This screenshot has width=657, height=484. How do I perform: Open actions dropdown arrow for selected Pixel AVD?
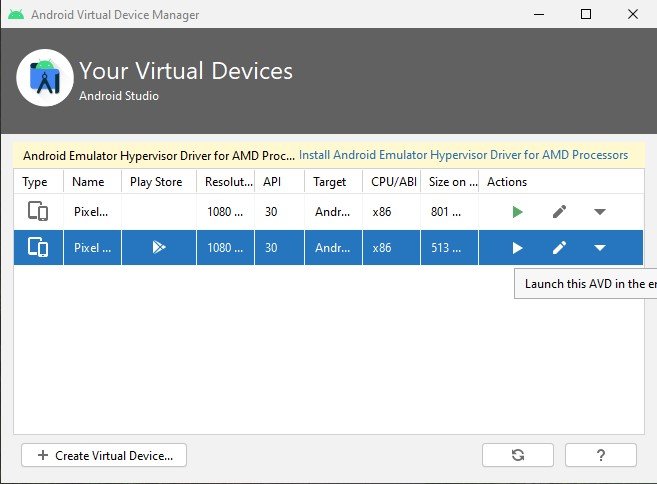600,248
